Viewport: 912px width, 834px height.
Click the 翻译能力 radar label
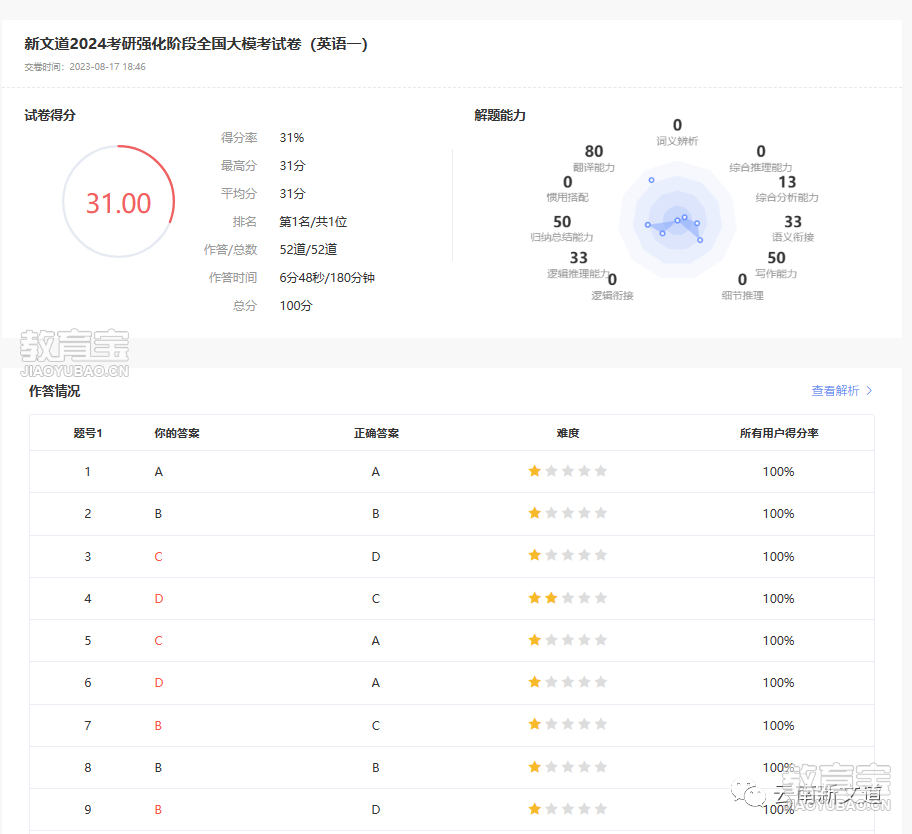click(594, 167)
